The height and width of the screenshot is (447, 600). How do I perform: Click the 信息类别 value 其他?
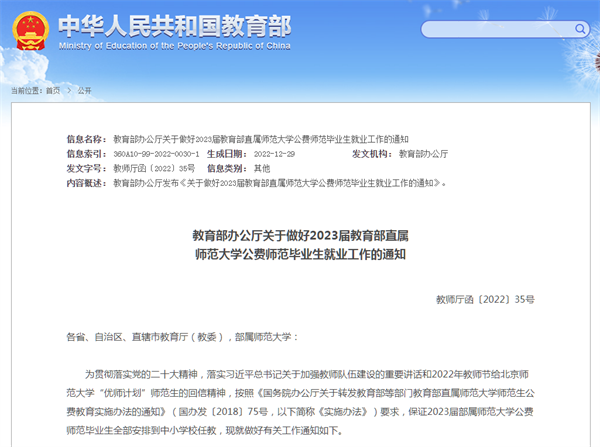[262, 168]
